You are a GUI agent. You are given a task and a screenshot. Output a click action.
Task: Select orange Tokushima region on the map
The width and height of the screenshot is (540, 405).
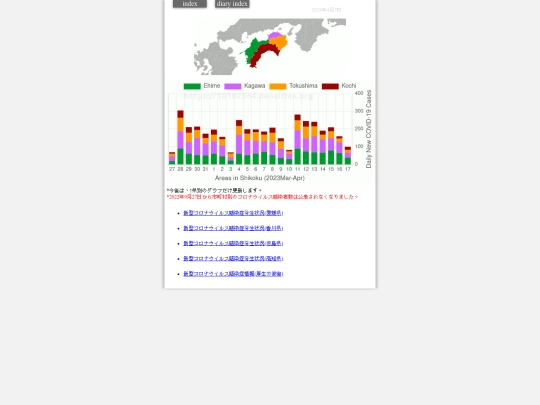[280, 43]
